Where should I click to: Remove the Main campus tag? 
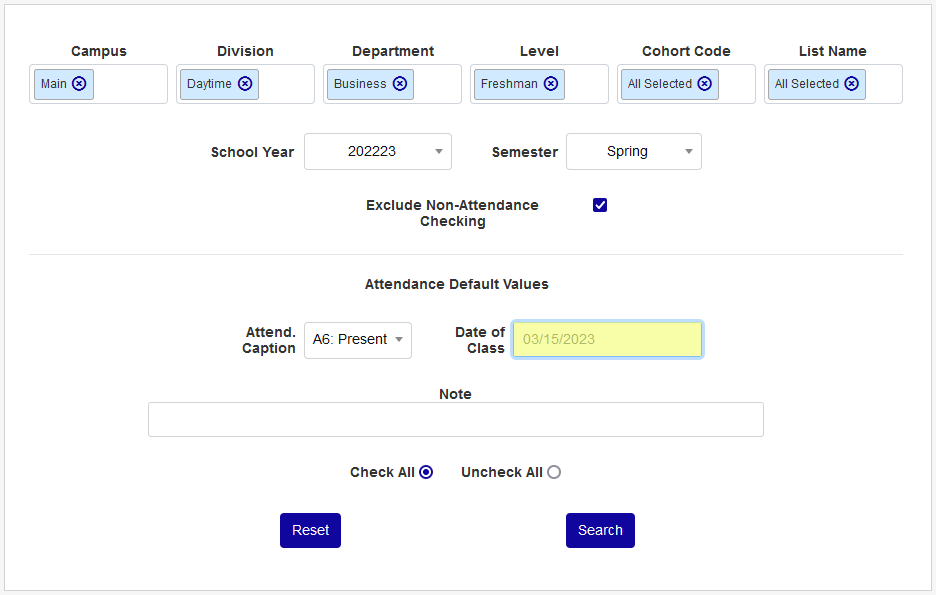coord(79,84)
